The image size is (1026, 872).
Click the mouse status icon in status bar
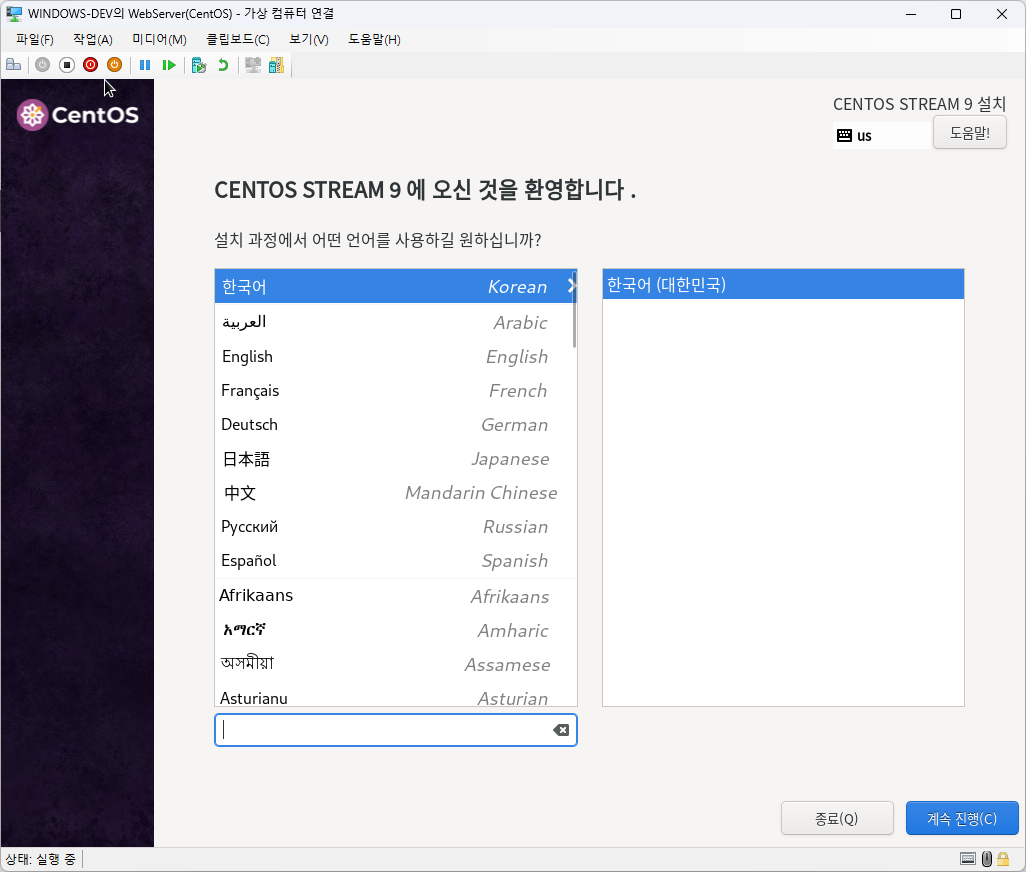pyautogui.click(x=987, y=859)
